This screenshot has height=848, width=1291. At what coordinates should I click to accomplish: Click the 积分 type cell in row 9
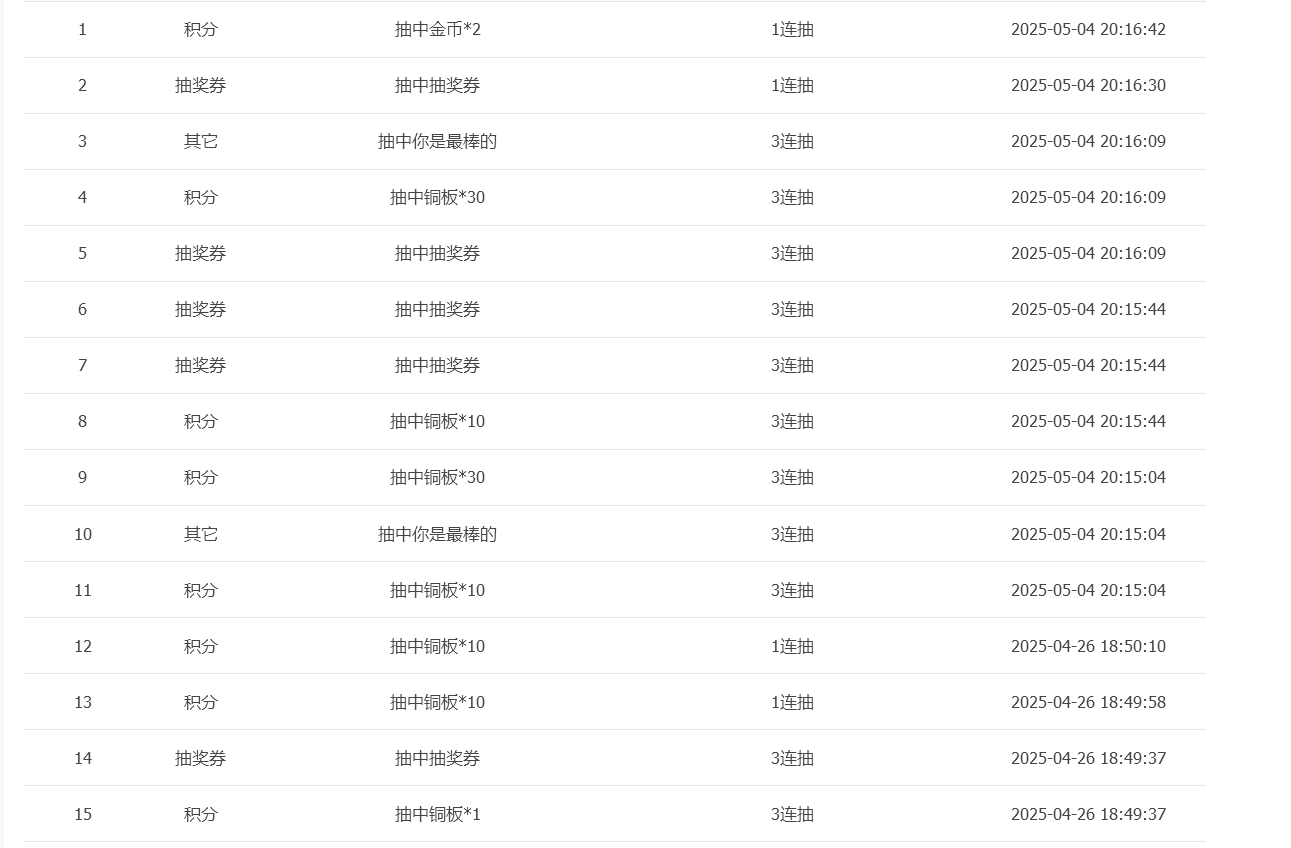(x=200, y=478)
